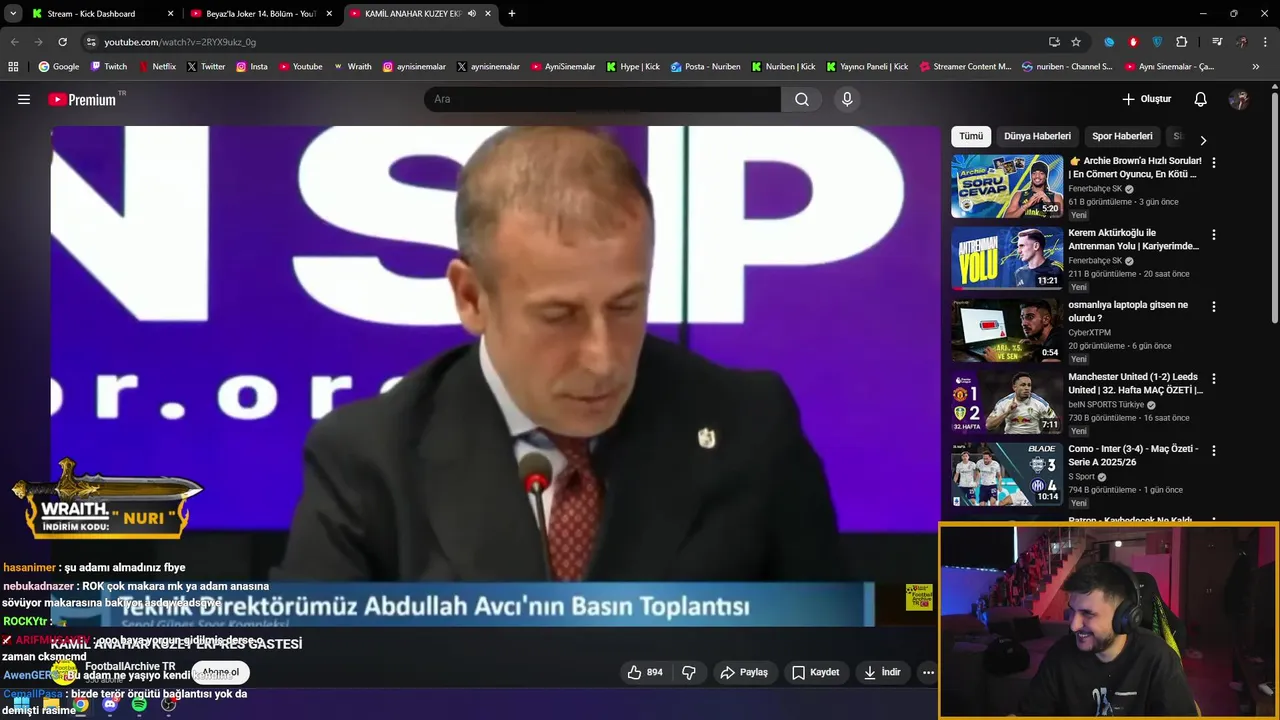Image resolution: width=1280 pixels, height=720 pixels.
Task: Open options menu for Kerem Aktürkoğlu video
Action: pyautogui.click(x=1214, y=235)
